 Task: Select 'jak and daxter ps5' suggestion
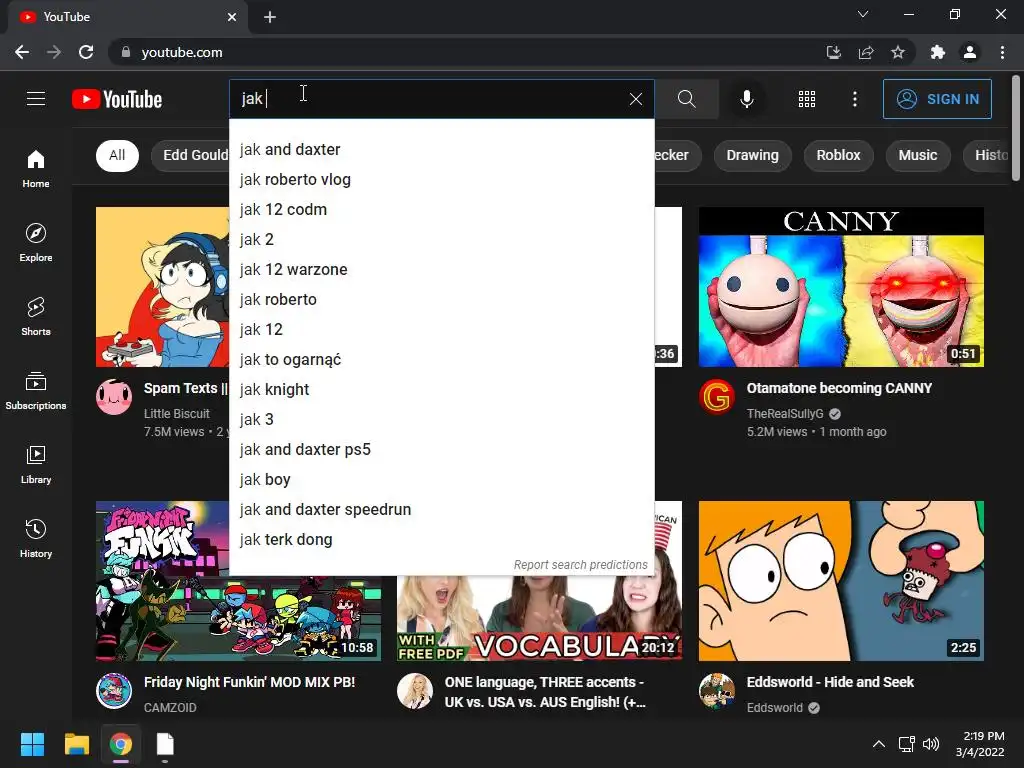[x=441, y=450]
